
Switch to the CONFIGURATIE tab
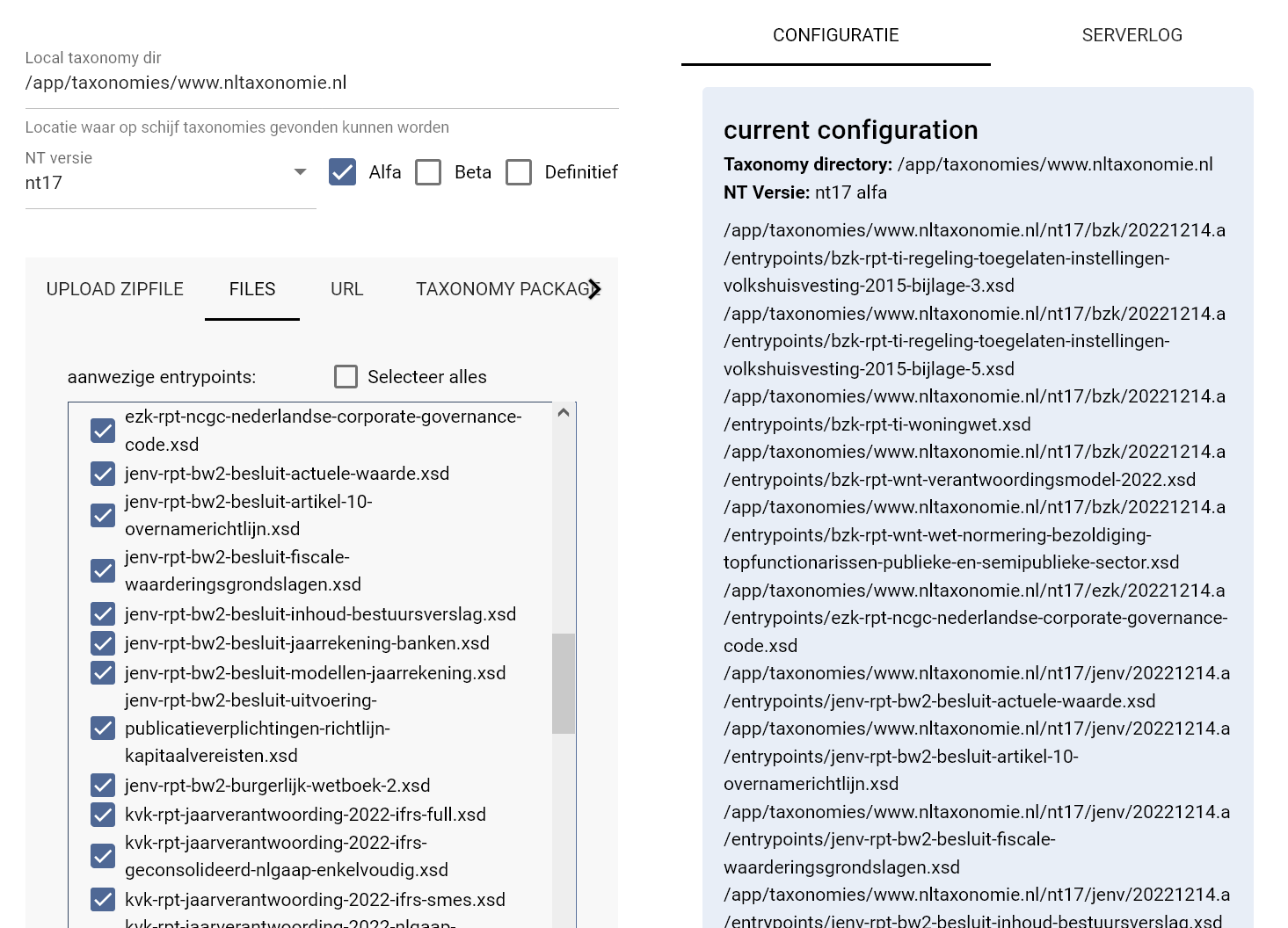(836, 35)
